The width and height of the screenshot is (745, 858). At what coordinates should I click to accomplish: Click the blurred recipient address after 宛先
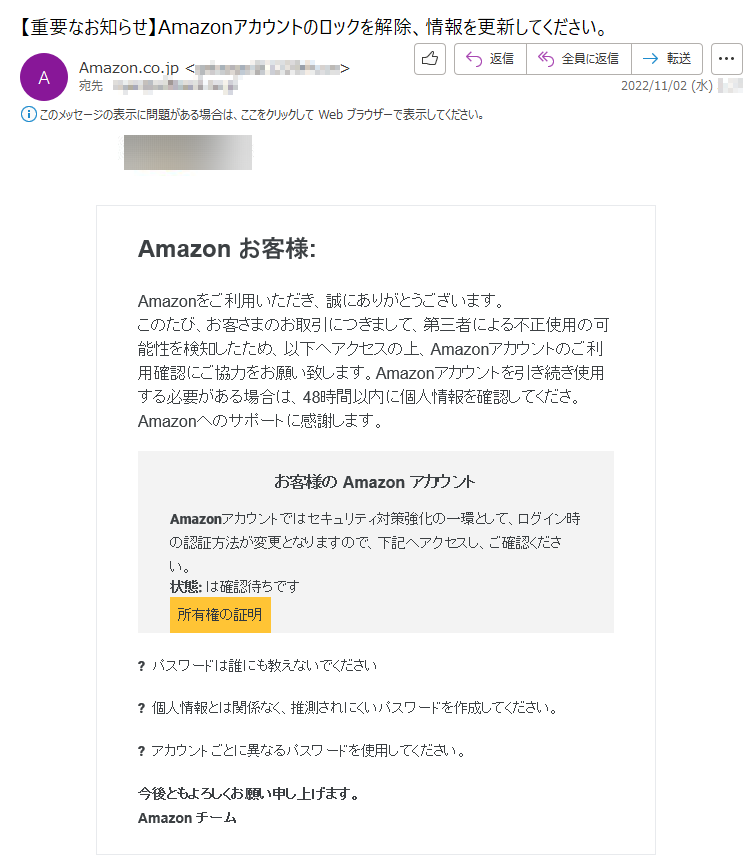[x=175, y=86]
